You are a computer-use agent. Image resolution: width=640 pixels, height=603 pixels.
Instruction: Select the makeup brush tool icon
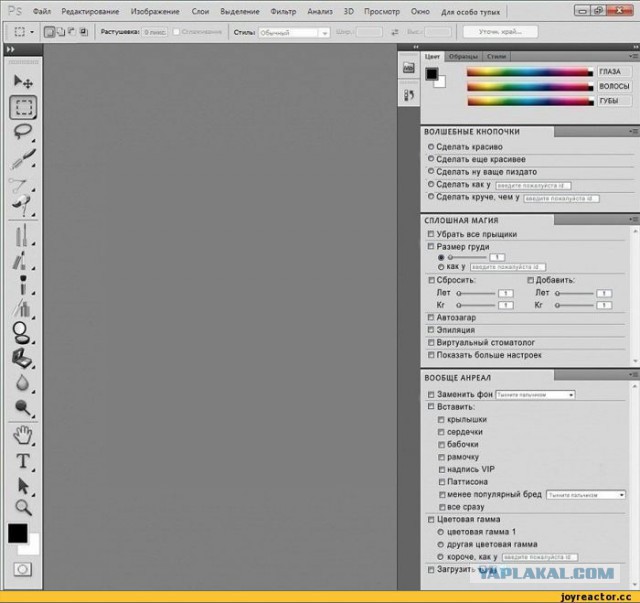[23, 285]
